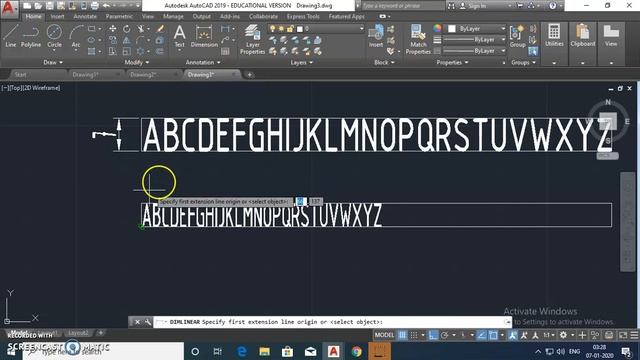Select the Stretch tool
The image size is (640, 360).
click(112, 51)
